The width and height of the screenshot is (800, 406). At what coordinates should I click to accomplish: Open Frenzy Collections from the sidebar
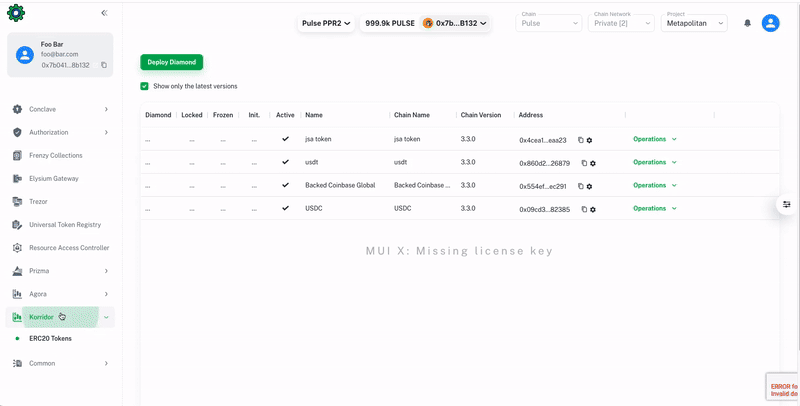pyautogui.click(x=56, y=156)
